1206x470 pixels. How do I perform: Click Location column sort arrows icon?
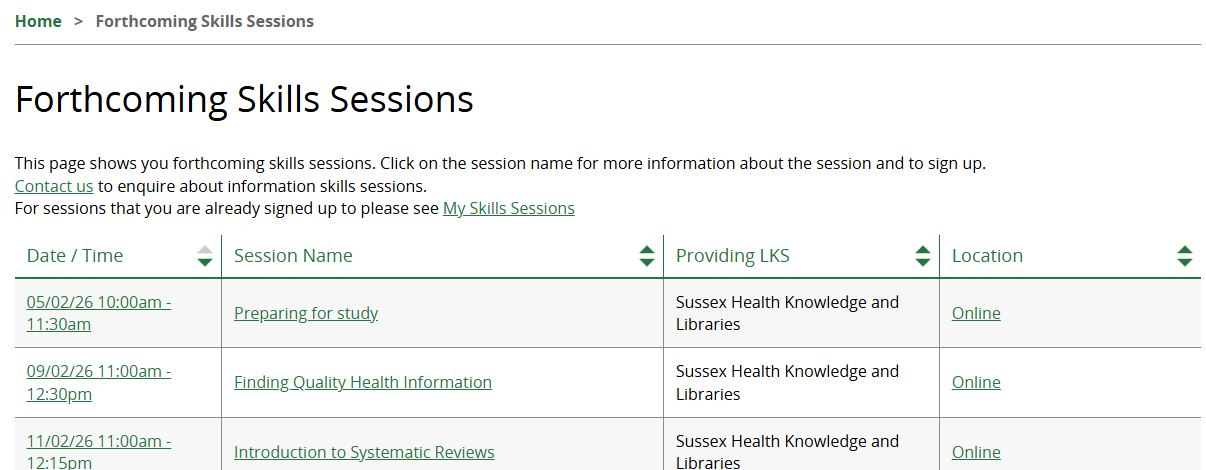coord(1185,256)
